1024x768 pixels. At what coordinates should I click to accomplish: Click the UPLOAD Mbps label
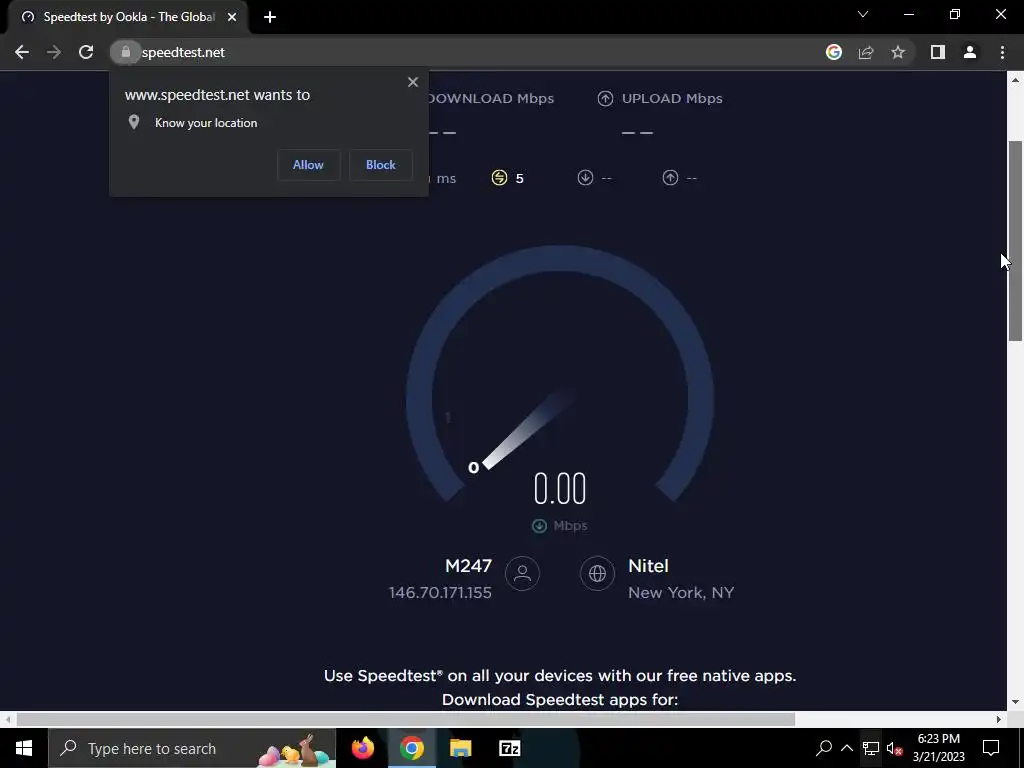click(x=672, y=99)
